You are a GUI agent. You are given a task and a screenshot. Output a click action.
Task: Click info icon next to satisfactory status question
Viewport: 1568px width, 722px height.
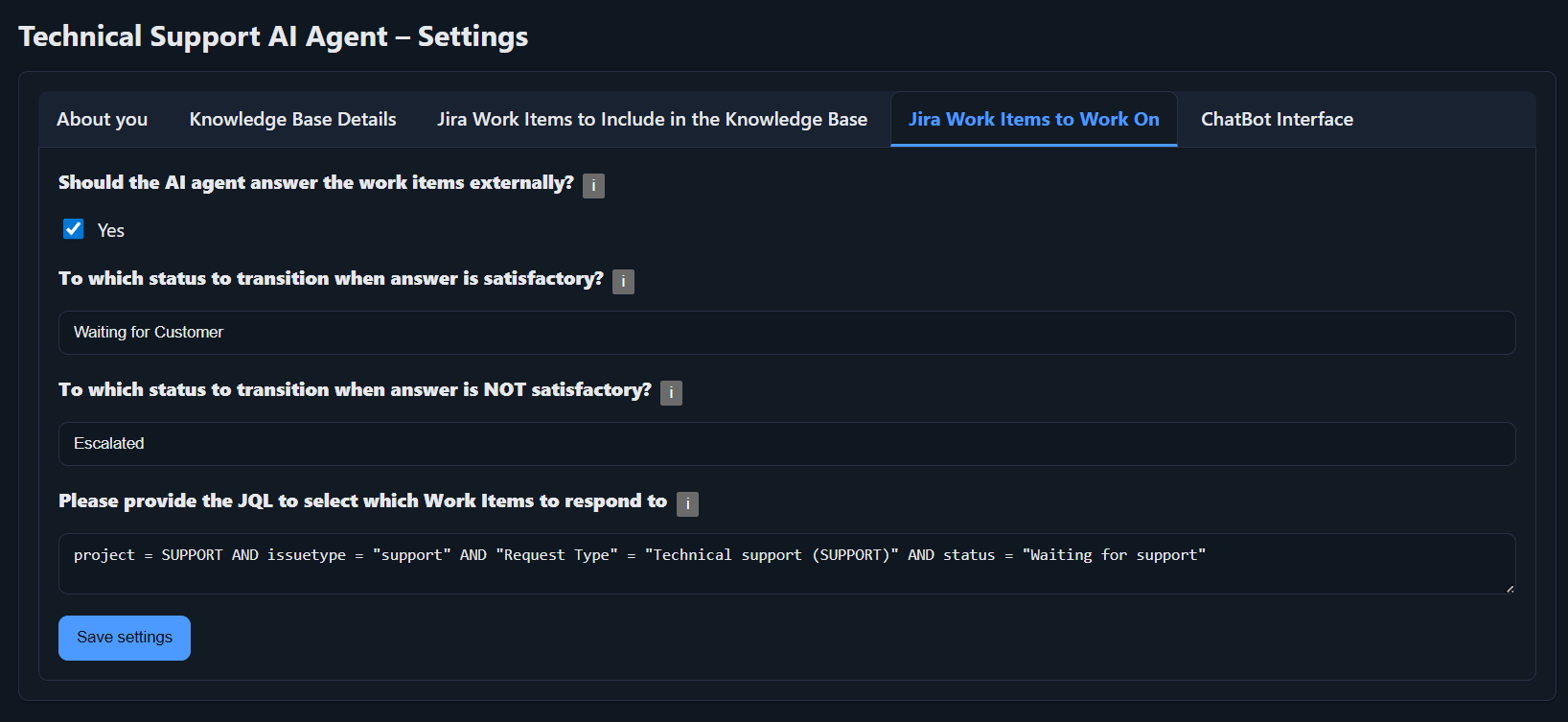point(623,282)
